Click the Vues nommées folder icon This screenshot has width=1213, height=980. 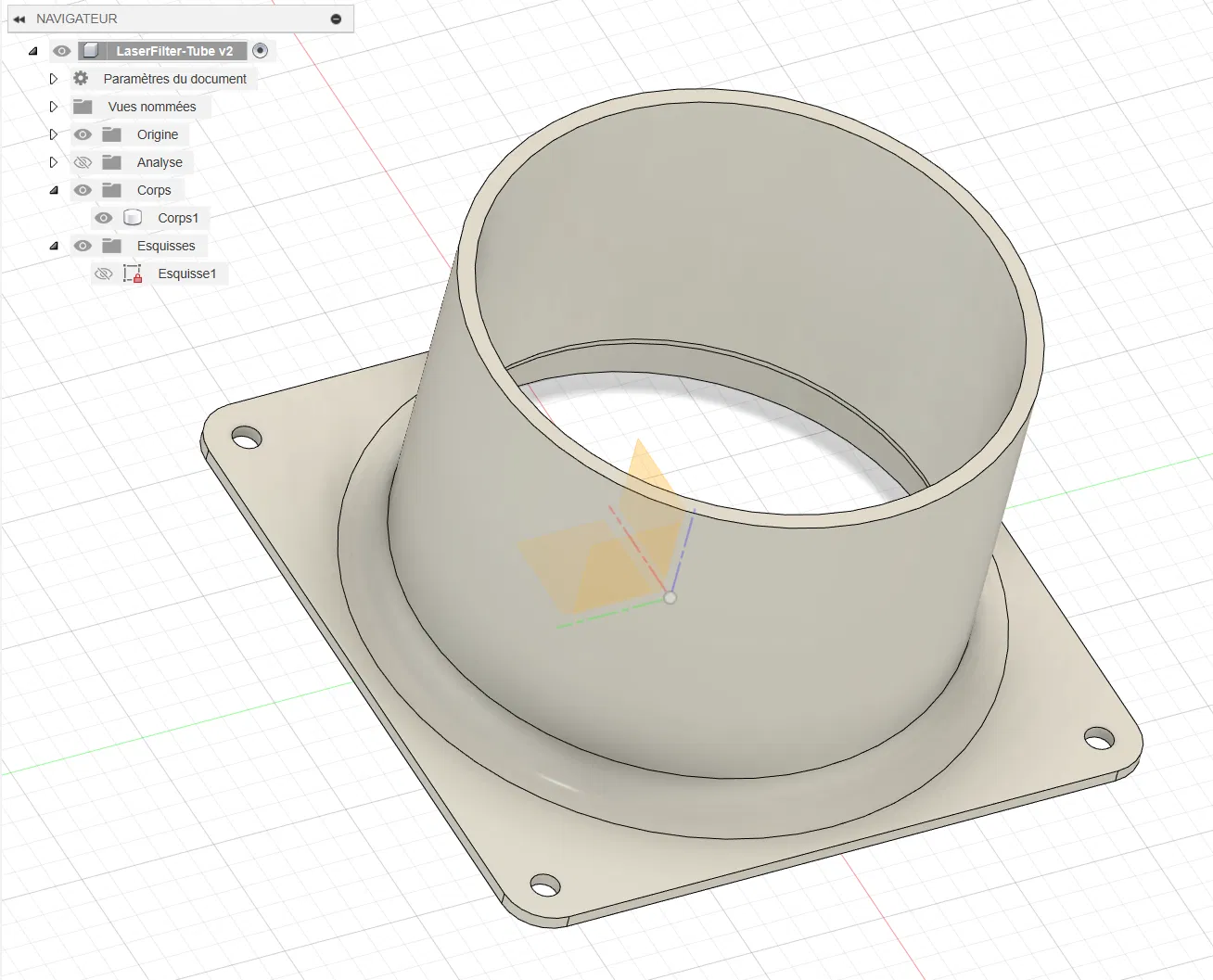pos(83,107)
